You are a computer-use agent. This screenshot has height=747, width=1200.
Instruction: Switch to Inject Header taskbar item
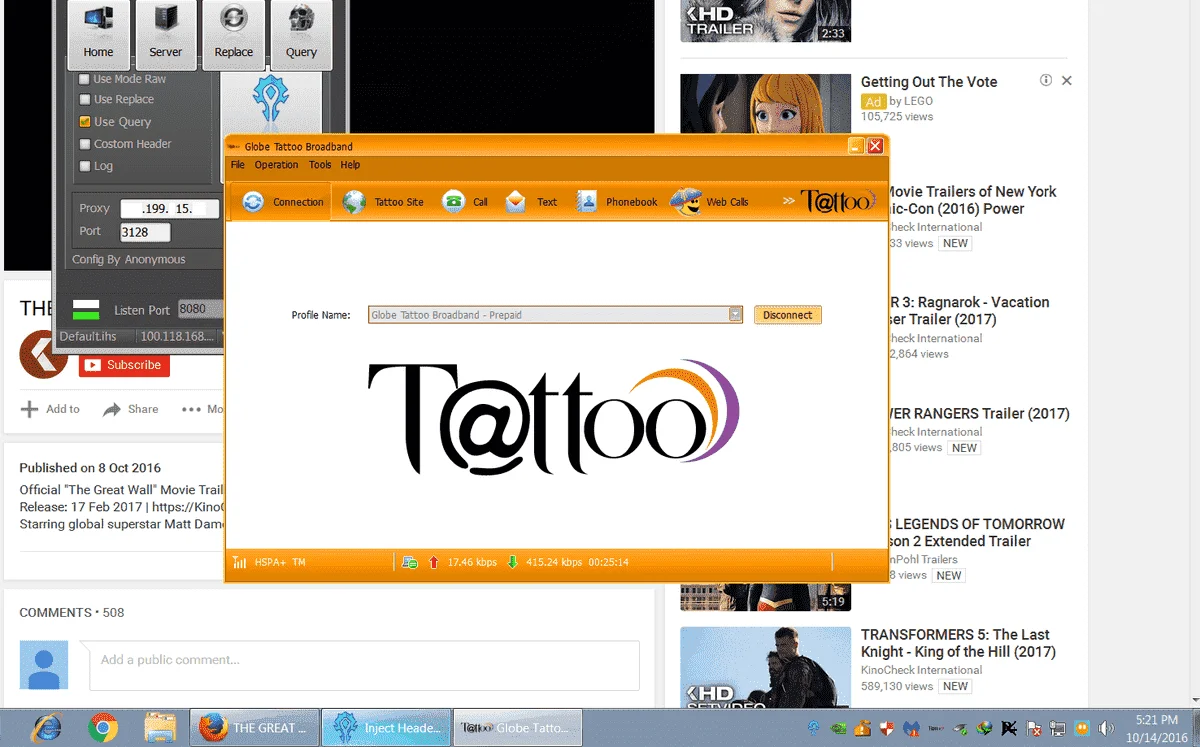[x=386, y=728]
